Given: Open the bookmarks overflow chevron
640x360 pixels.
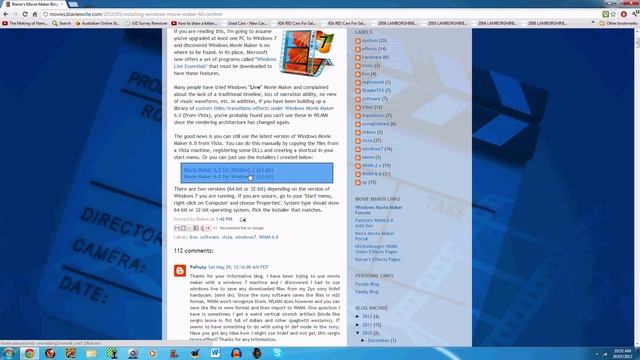Looking at the screenshot, I should coord(593,23).
